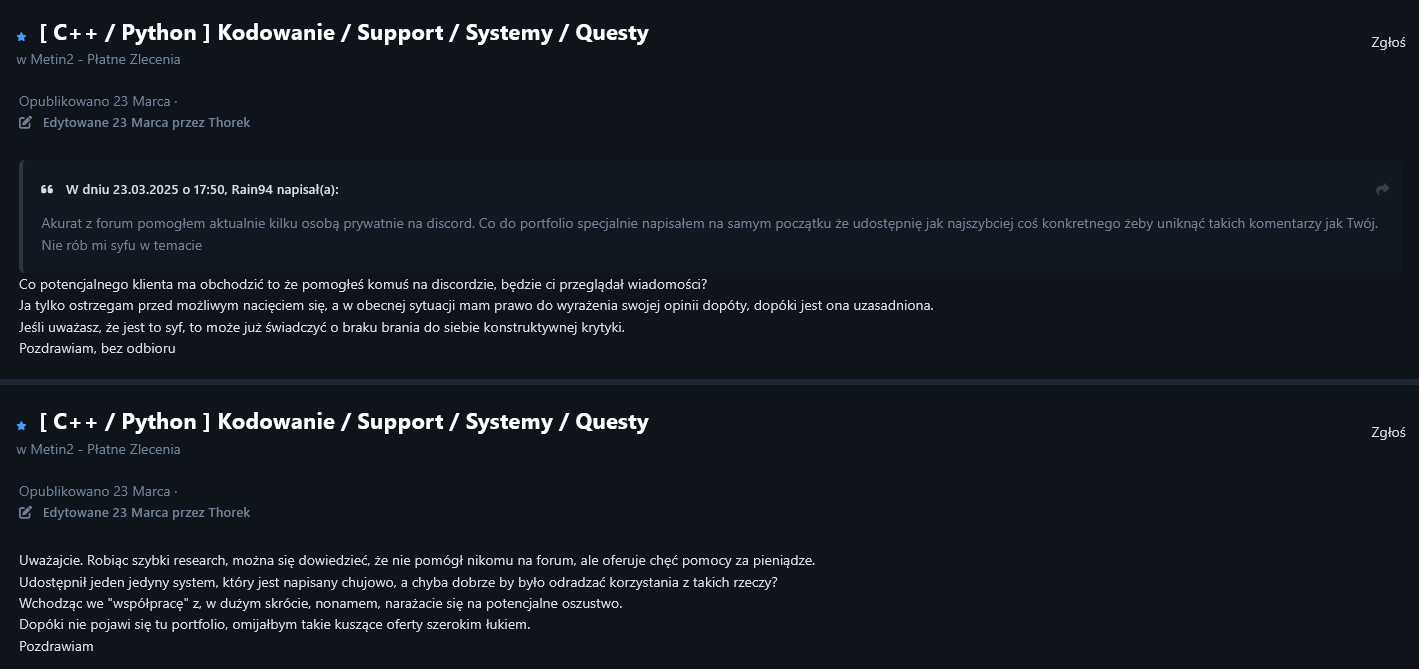The width and height of the screenshot is (1419, 669).
Task: Click the post text starting with 'Uważajcie'
Action: tap(417, 560)
